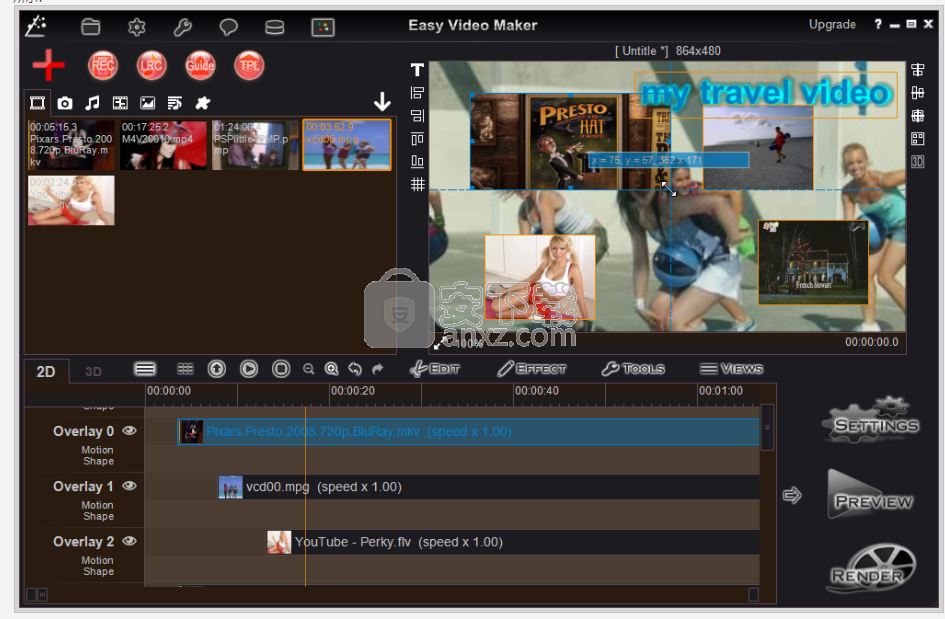The height and width of the screenshot is (619, 945).
Task: Play the timeline with the play button
Action: [248, 369]
